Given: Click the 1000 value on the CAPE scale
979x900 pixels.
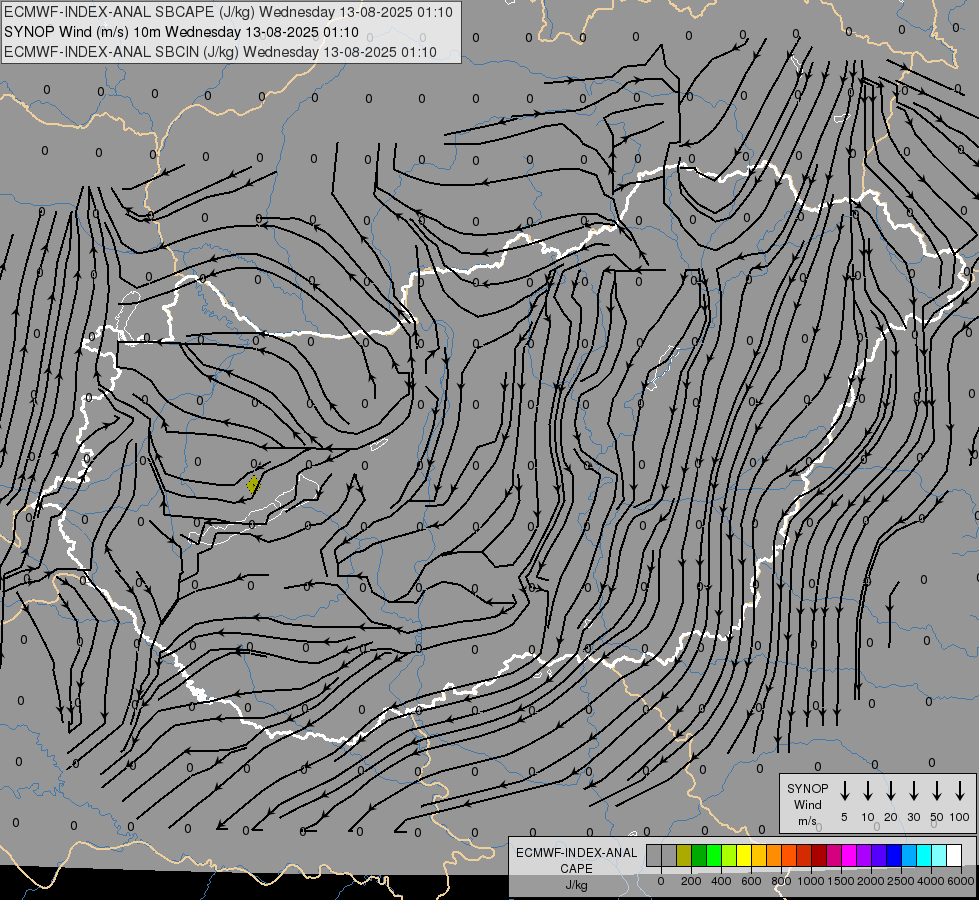Looking at the screenshot, I should 811,881.
